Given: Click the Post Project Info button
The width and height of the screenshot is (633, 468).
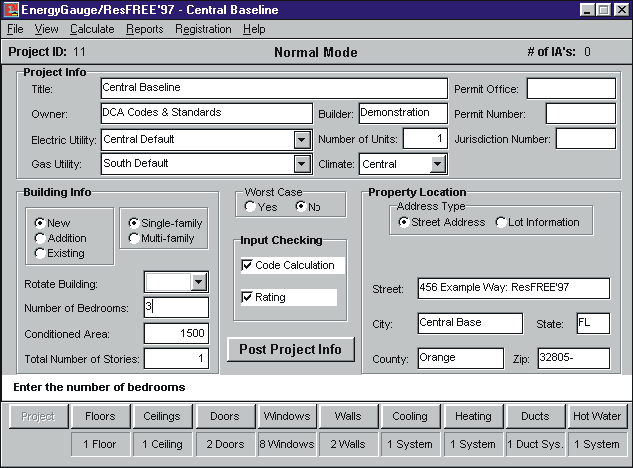Looking at the screenshot, I should pos(291,349).
